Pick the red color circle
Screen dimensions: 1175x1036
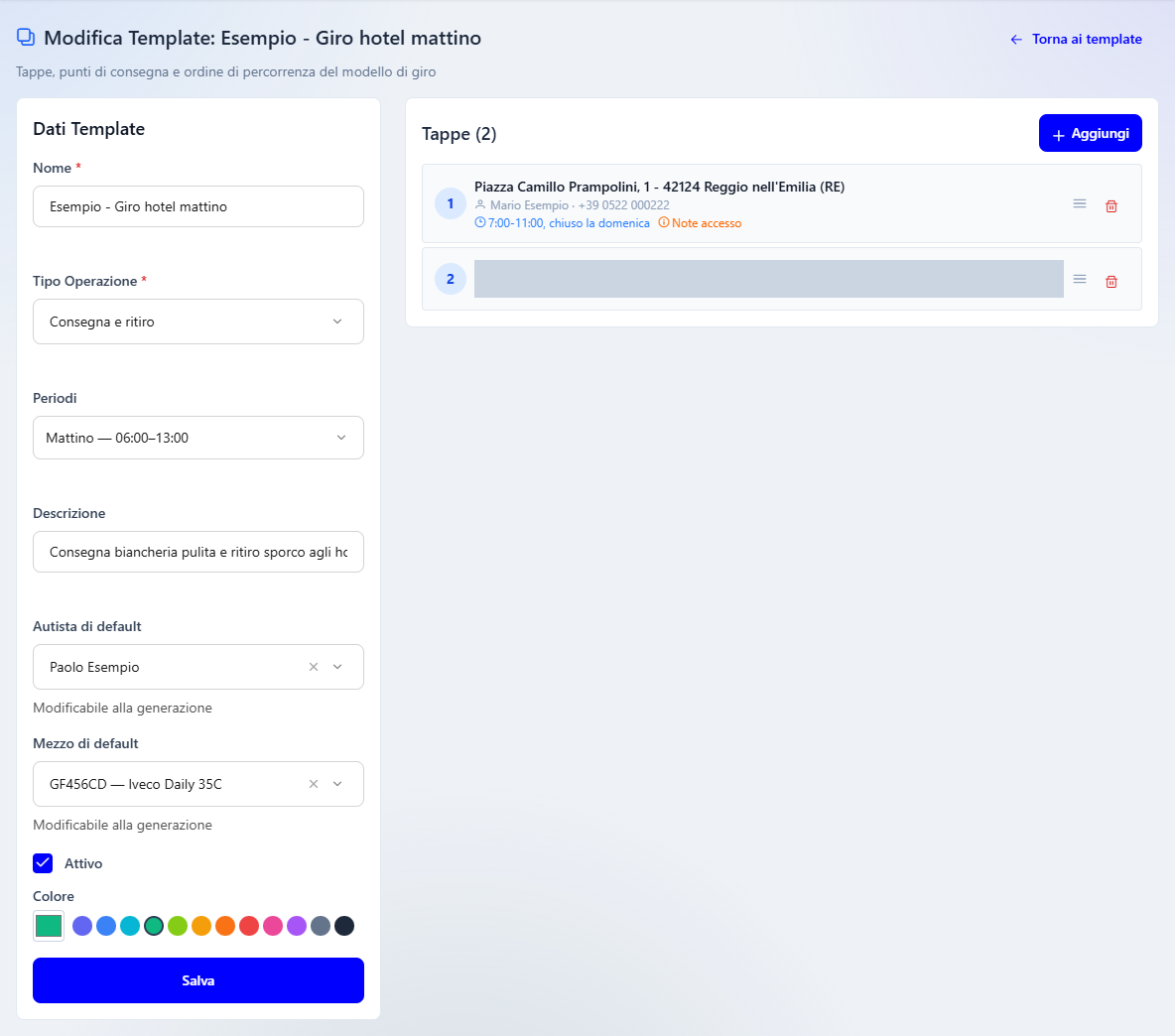(249, 926)
